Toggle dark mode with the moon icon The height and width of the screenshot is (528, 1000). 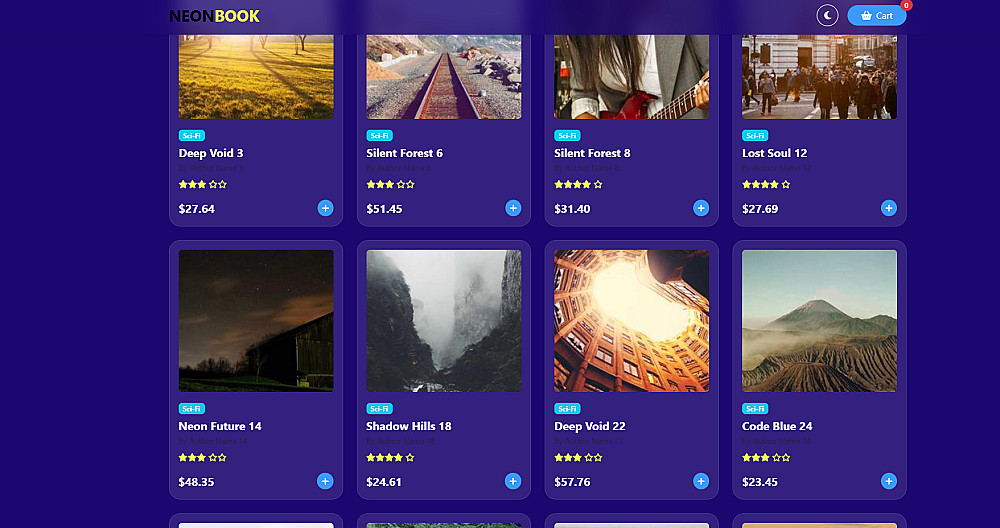(x=827, y=15)
